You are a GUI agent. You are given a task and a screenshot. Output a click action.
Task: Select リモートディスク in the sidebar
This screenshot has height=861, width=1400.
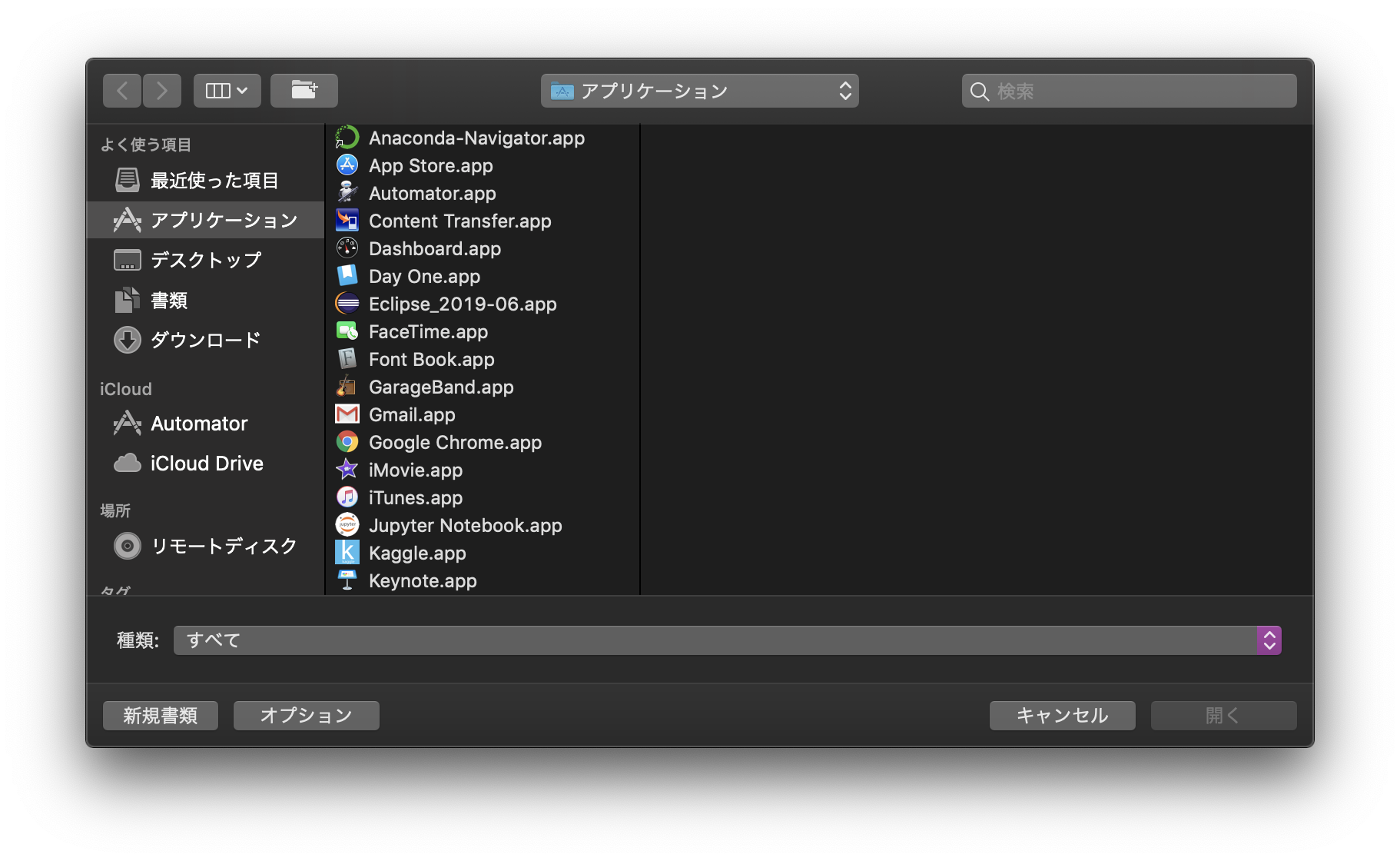(x=206, y=547)
